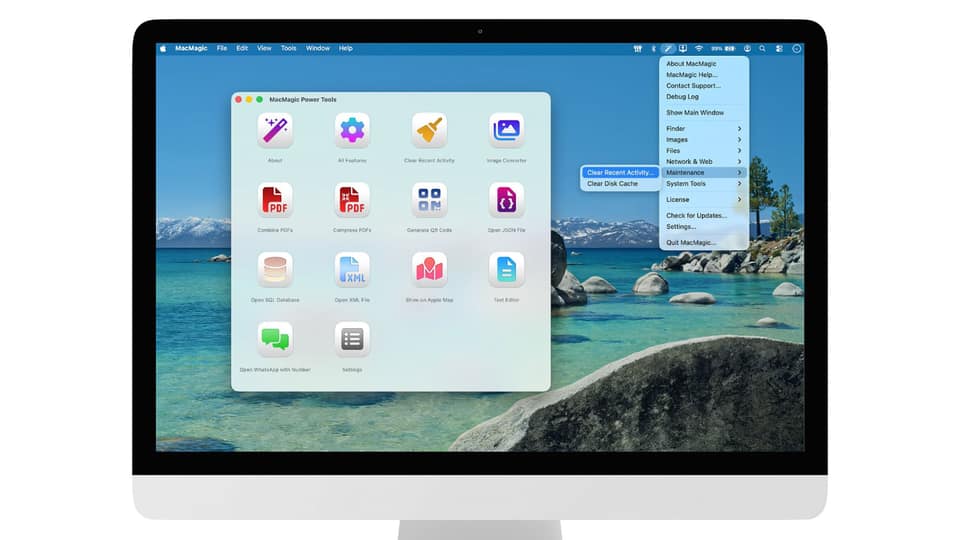Select the Open SQL Database tool
The width and height of the screenshot is (960, 540).
click(x=275, y=269)
